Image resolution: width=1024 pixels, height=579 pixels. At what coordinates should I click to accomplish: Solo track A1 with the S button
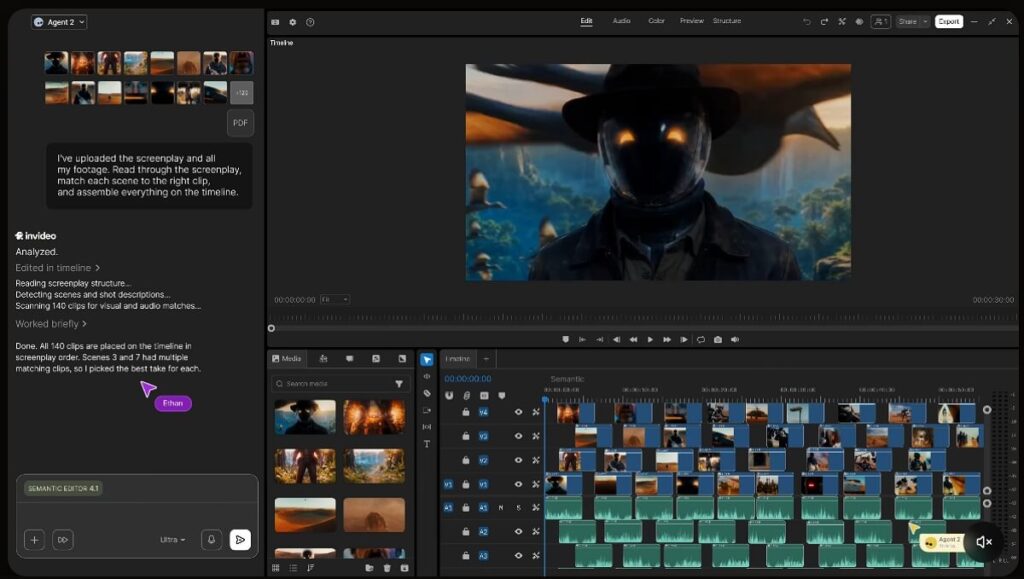[x=519, y=507]
